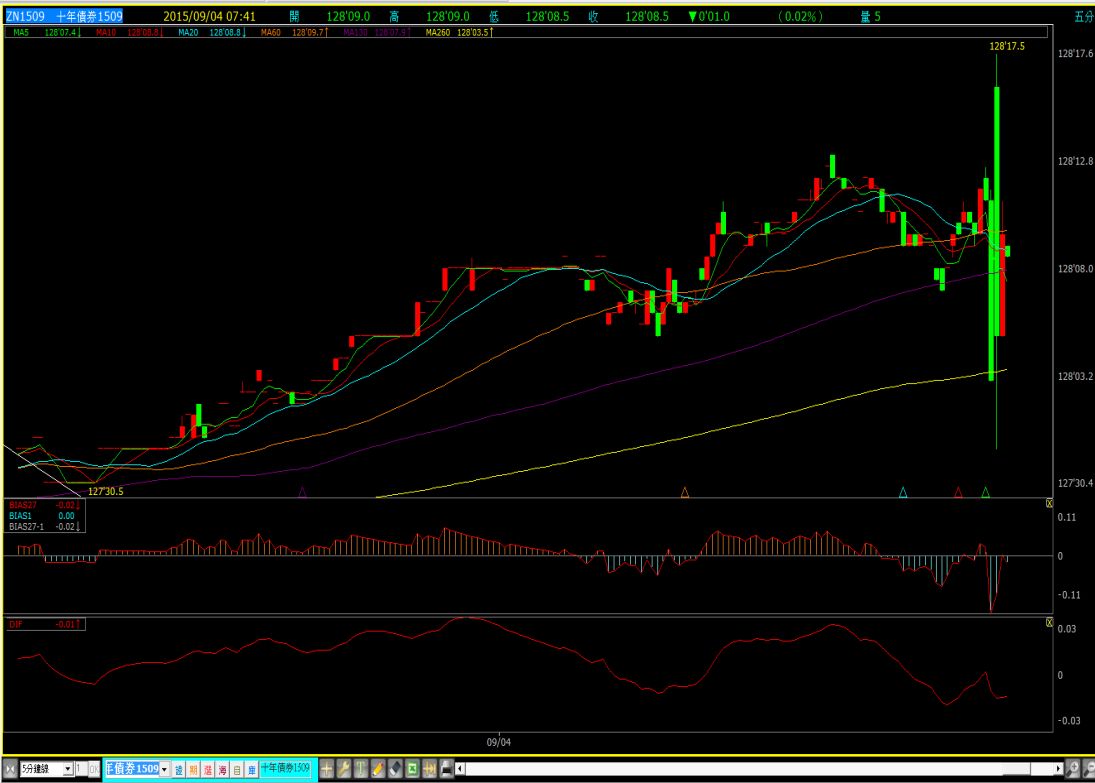Image resolution: width=1095 pixels, height=783 pixels.
Task: Click the chart scrollbar right arrow
Action: 1059,769
